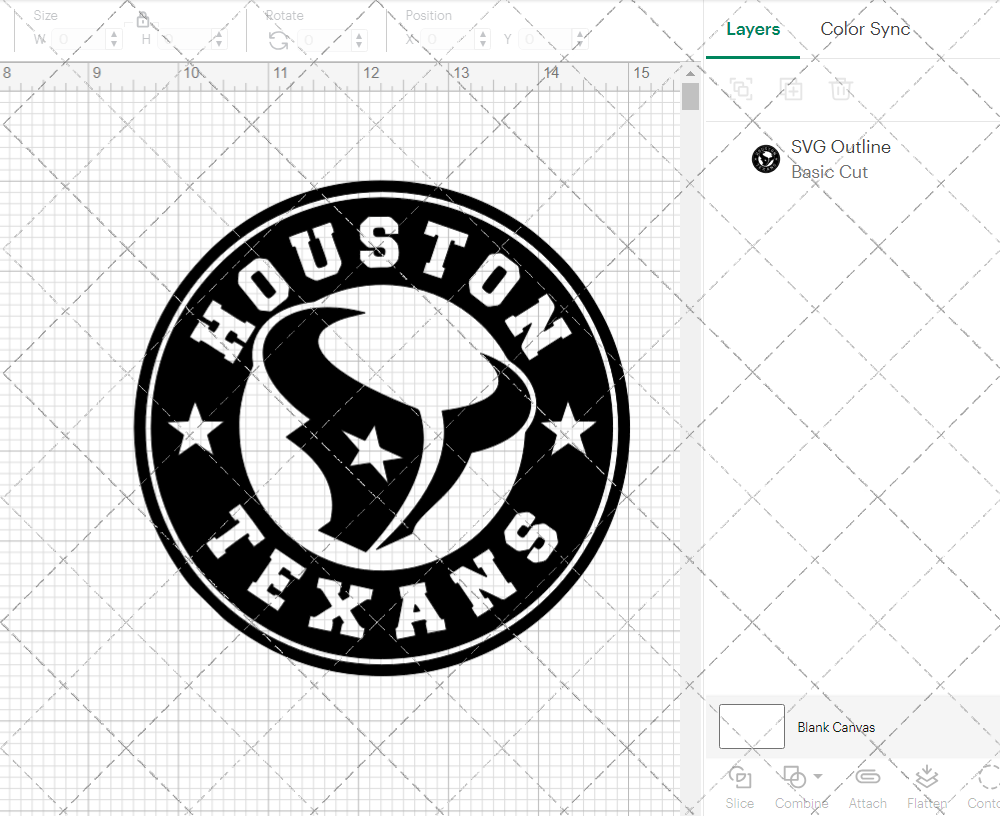Switch to the Color Sync tab
This screenshot has height=816, width=1000.
tap(865, 29)
